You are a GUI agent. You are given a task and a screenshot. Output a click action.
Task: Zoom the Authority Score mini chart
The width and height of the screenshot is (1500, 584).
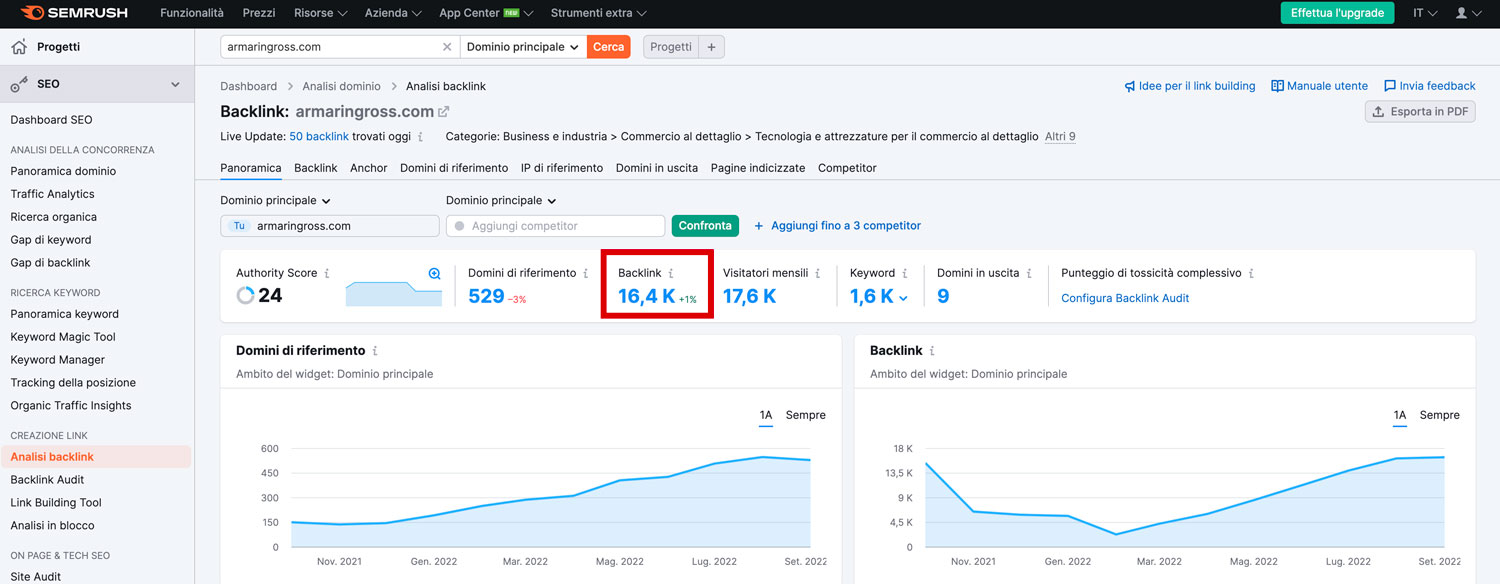pos(434,273)
